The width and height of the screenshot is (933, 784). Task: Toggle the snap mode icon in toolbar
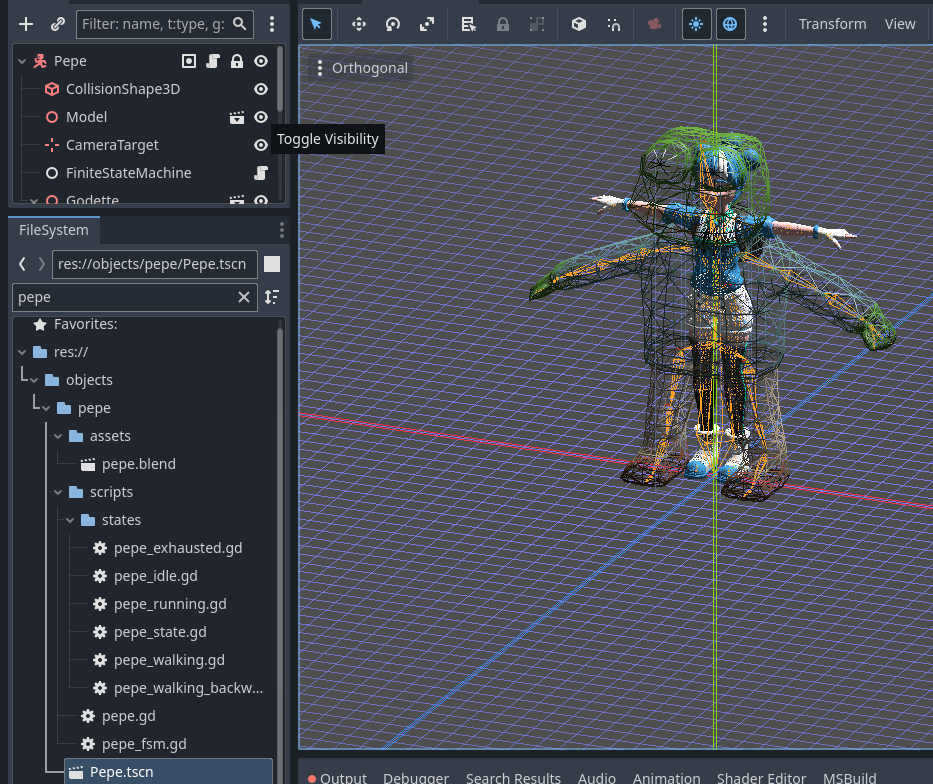(614, 24)
